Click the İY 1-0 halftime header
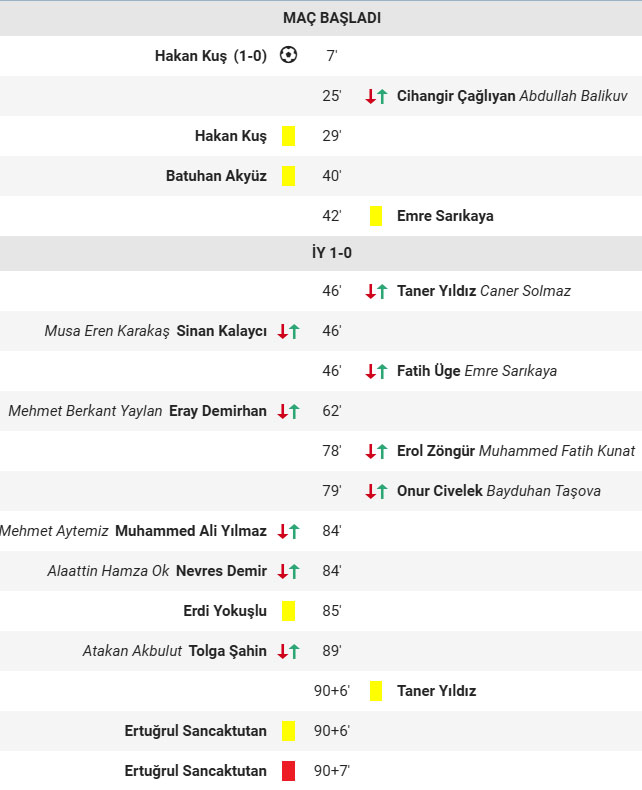 point(321,254)
